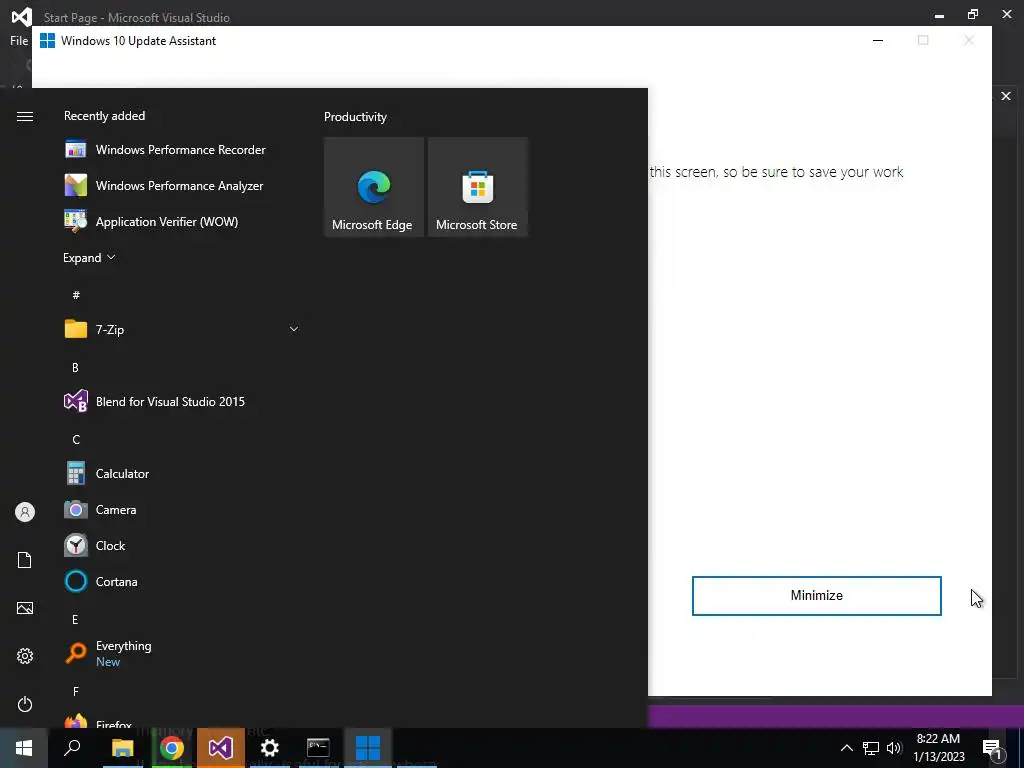The height and width of the screenshot is (768, 1024).
Task: Open Documents from Start sidebar
Action: pos(25,560)
